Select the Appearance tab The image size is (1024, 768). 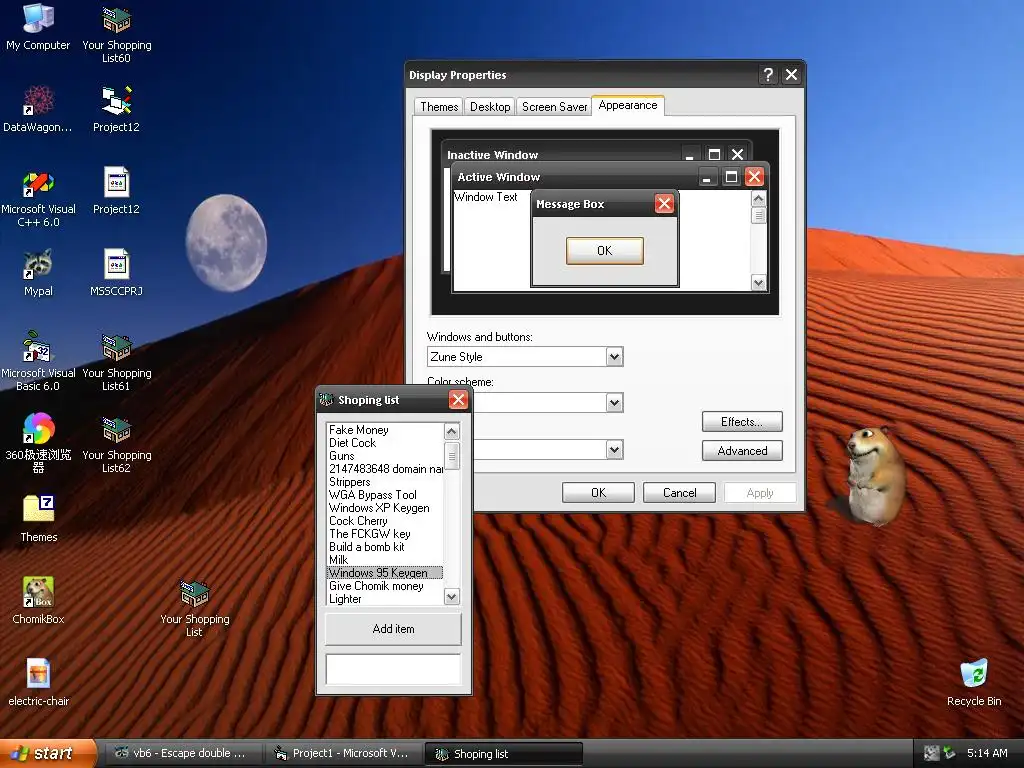pos(628,105)
